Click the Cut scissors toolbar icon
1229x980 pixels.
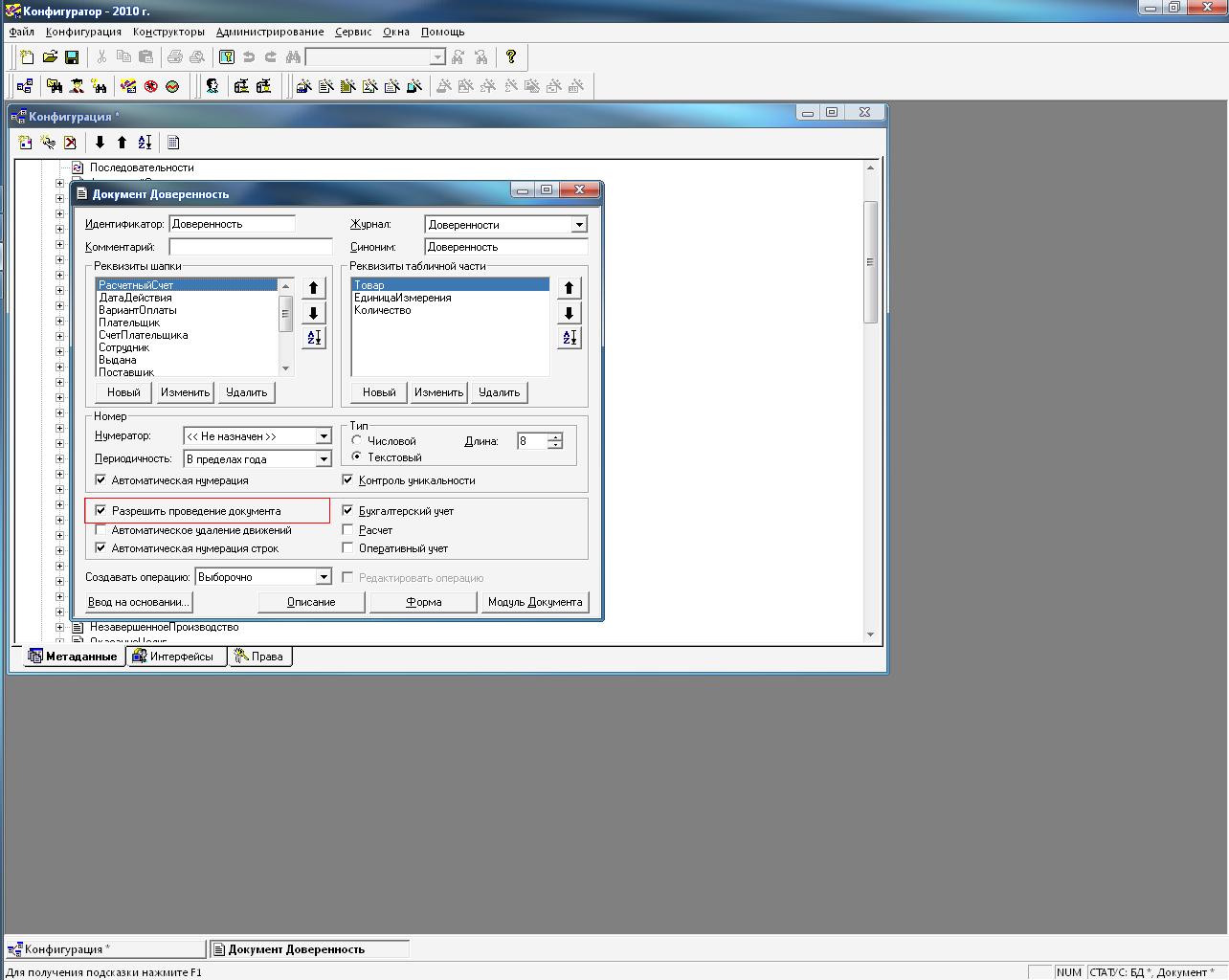pos(101,57)
